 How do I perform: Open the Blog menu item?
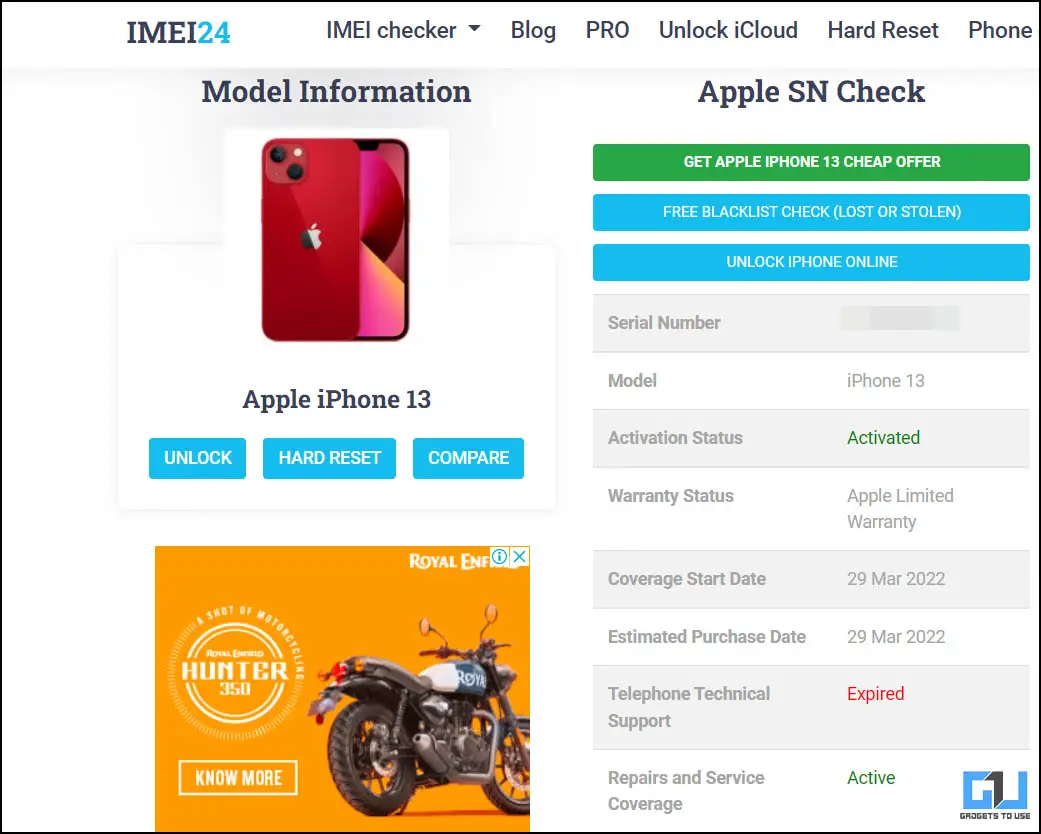(x=533, y=31)
